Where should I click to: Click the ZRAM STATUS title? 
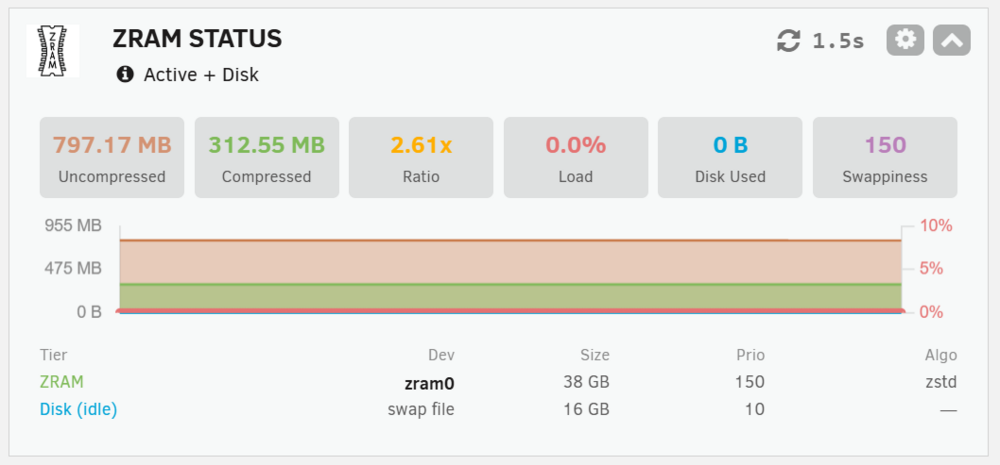pos(197,39)
